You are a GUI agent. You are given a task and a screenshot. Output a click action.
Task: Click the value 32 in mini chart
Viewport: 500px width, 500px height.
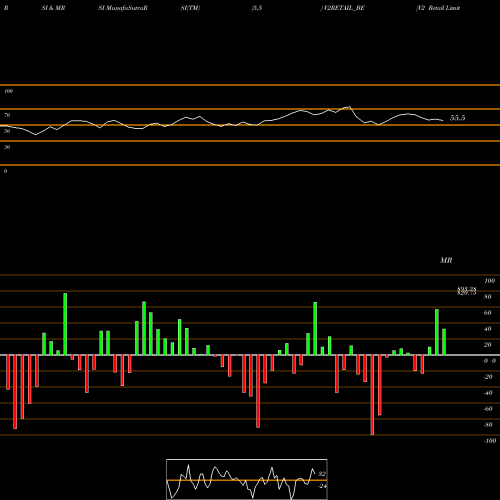(x=322, y=474)
